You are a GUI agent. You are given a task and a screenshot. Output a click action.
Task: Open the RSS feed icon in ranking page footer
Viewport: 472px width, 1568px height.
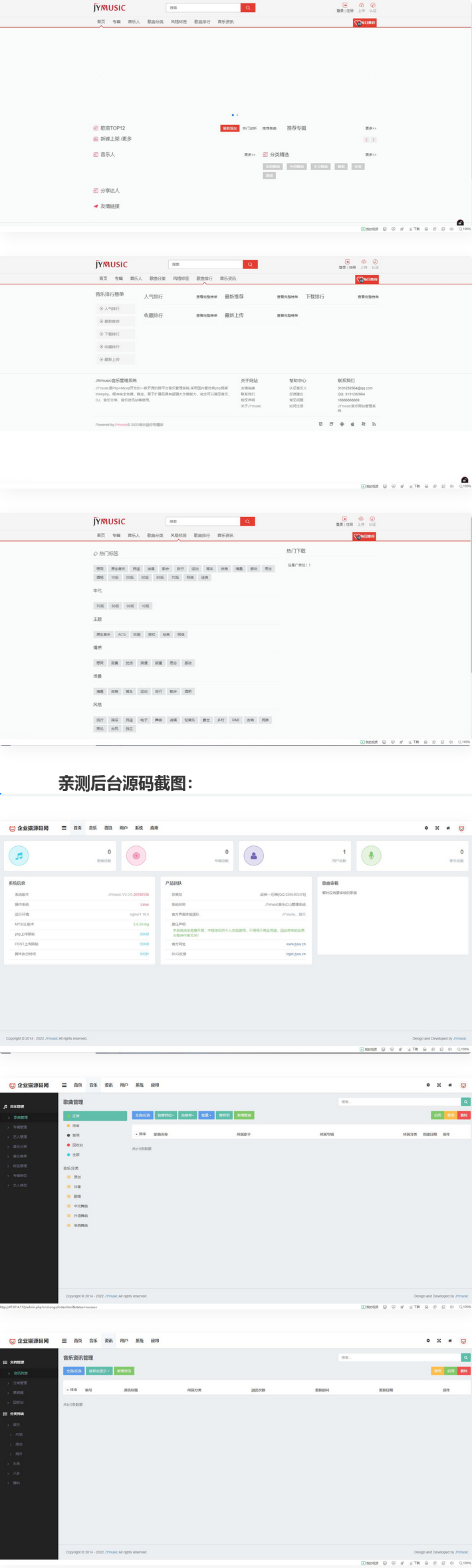374,424
